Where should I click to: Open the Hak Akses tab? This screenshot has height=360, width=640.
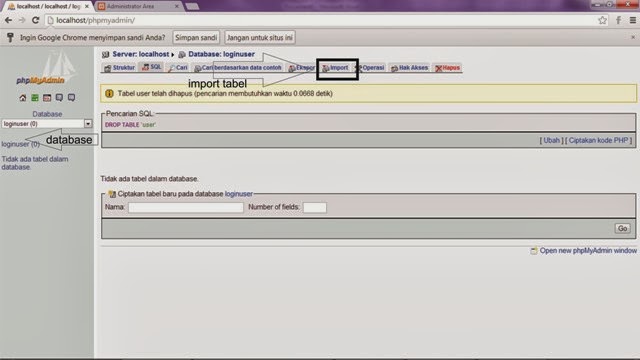409,68
